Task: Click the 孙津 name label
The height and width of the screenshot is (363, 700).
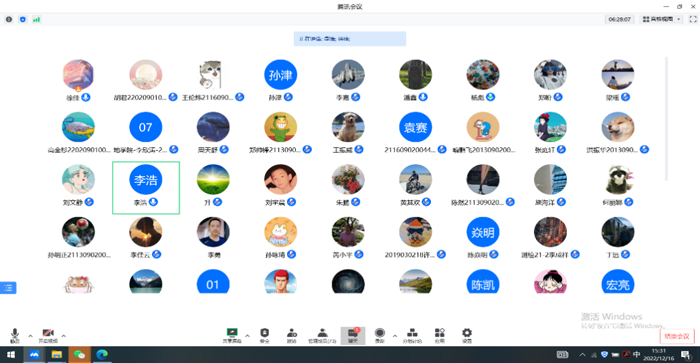Action: coord(275,97)
